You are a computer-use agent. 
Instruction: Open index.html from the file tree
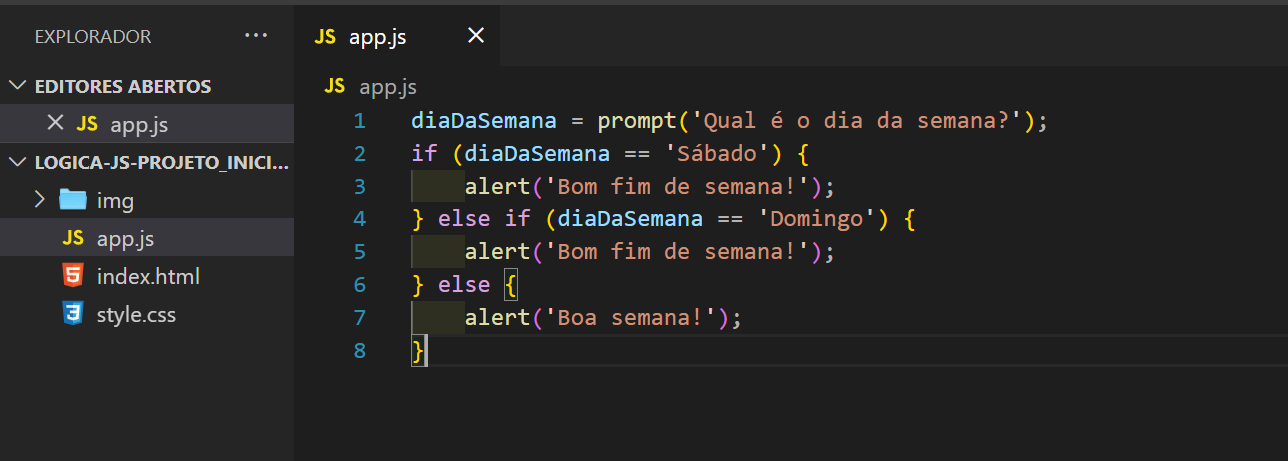click(148, 276)
